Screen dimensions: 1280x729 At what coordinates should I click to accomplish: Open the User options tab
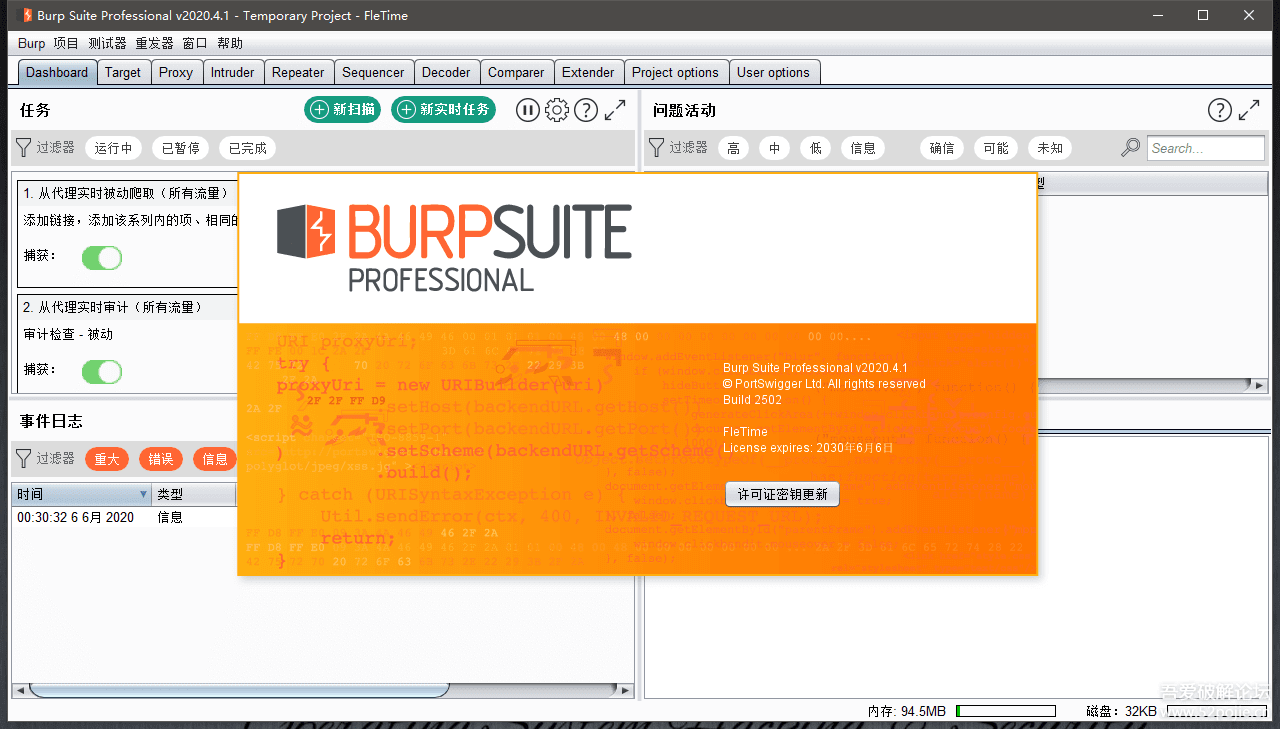click(x=773, y=72)
